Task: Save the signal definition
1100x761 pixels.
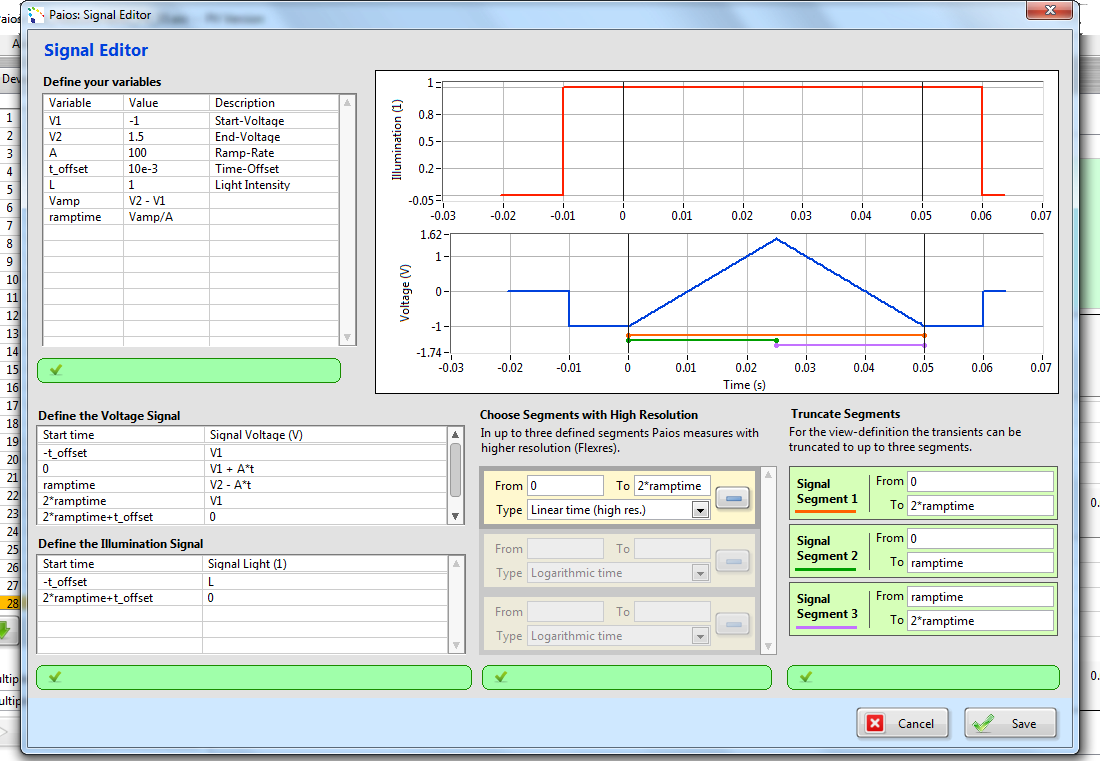Action: coord(1010,723)
